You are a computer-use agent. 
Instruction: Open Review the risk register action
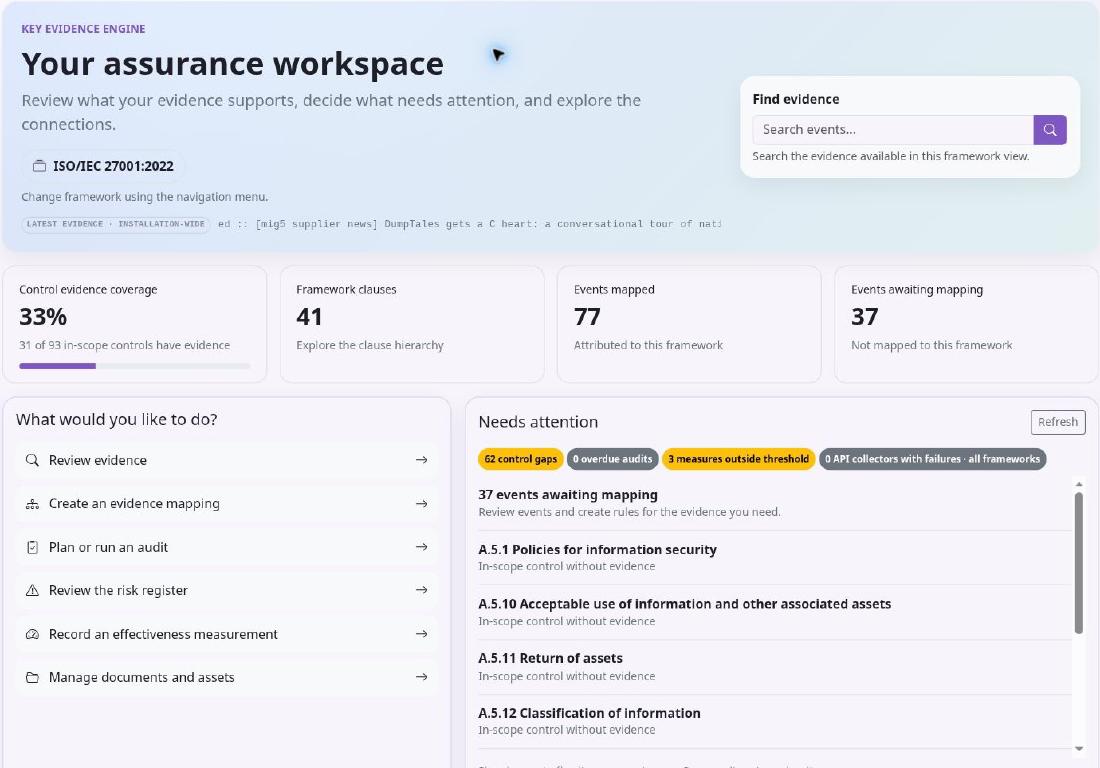[227, 591]
